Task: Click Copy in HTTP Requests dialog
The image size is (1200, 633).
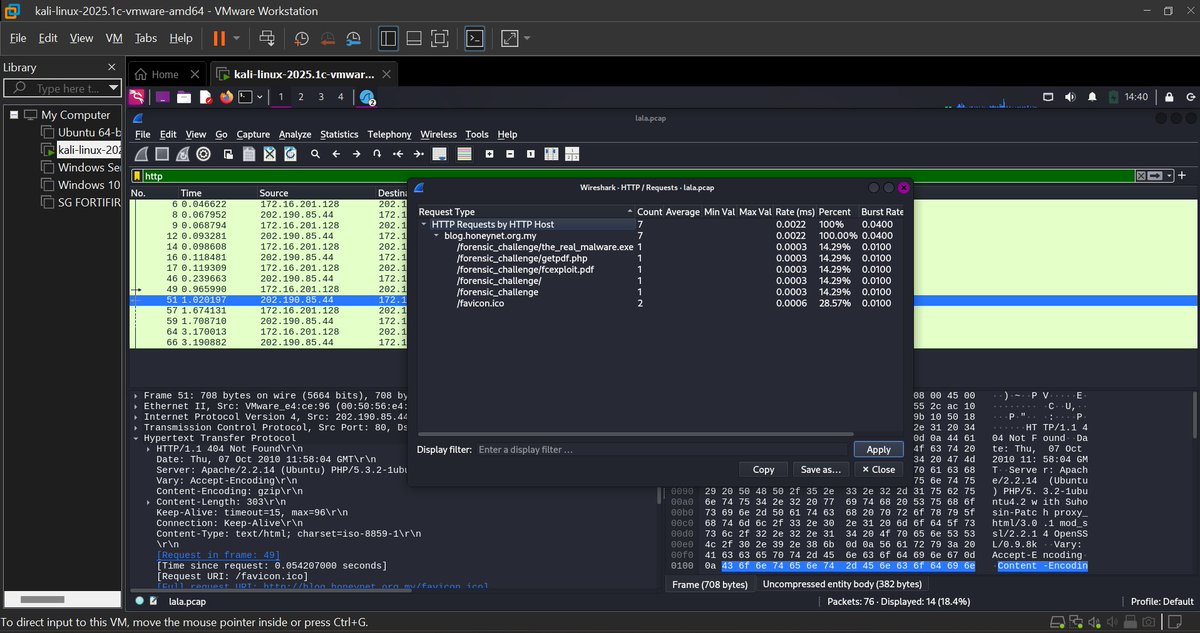Action: tap(763, 469)
